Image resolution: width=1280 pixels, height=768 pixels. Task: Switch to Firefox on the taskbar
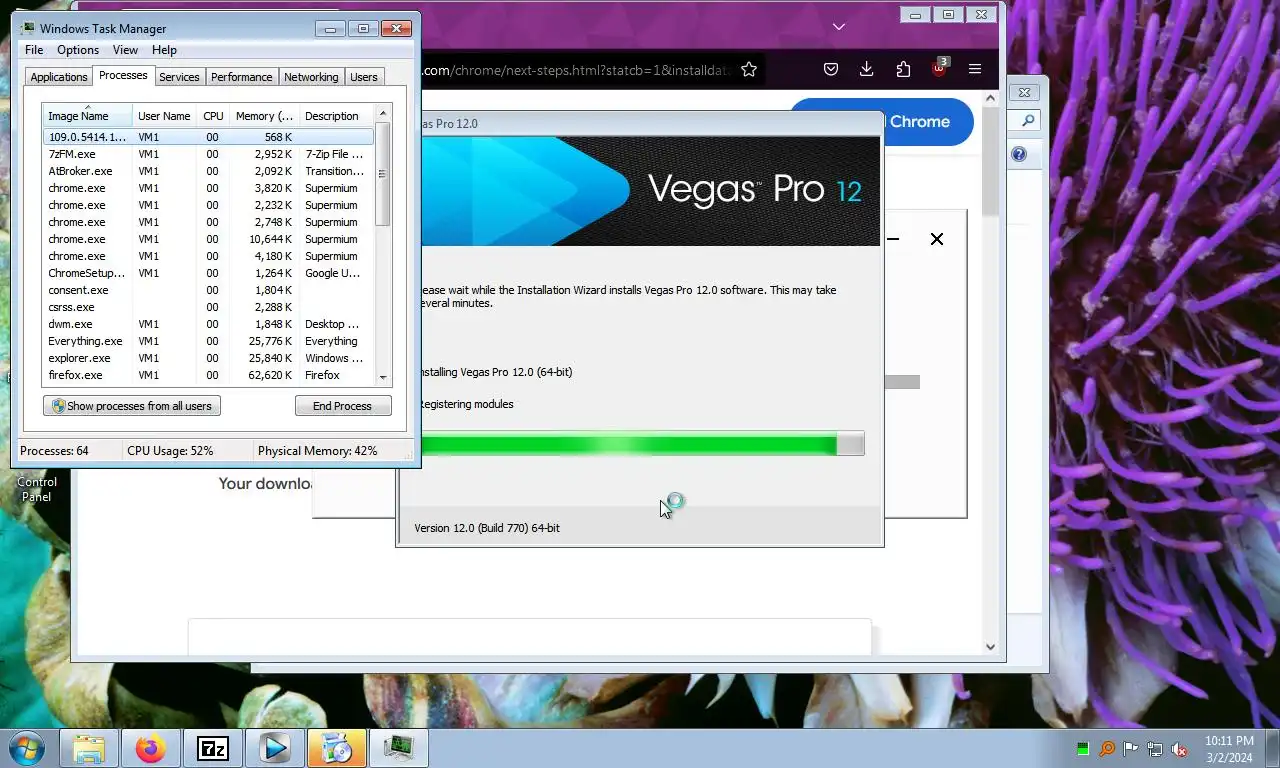pyautogui.click(x=151, y=748)
